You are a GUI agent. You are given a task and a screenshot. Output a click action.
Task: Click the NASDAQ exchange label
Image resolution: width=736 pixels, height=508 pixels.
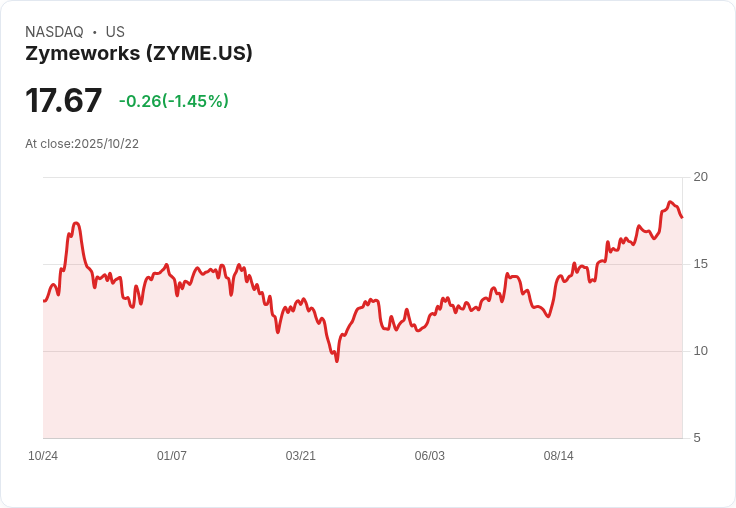(54, 32)
